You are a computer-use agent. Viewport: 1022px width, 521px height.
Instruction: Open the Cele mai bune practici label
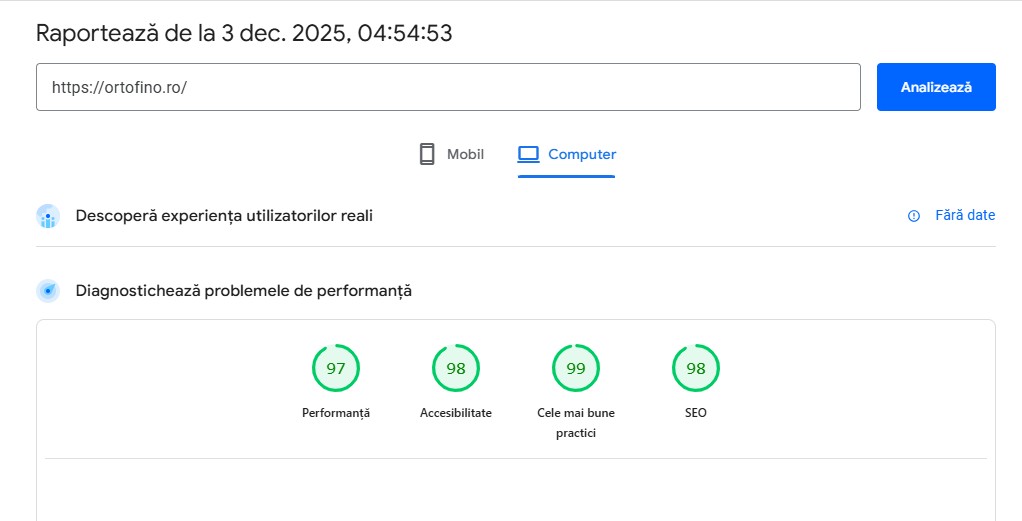pos(576,422)
